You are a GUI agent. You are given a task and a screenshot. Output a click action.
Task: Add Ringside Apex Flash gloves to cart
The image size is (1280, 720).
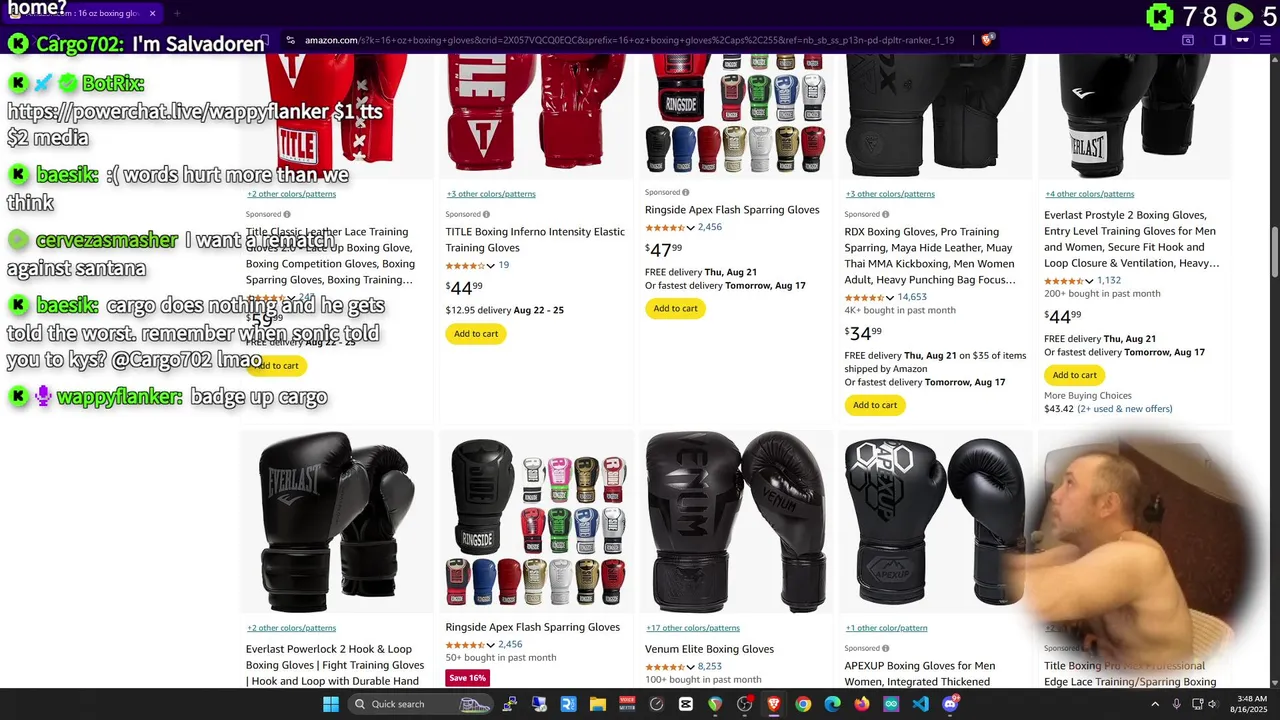pos(675,308)
